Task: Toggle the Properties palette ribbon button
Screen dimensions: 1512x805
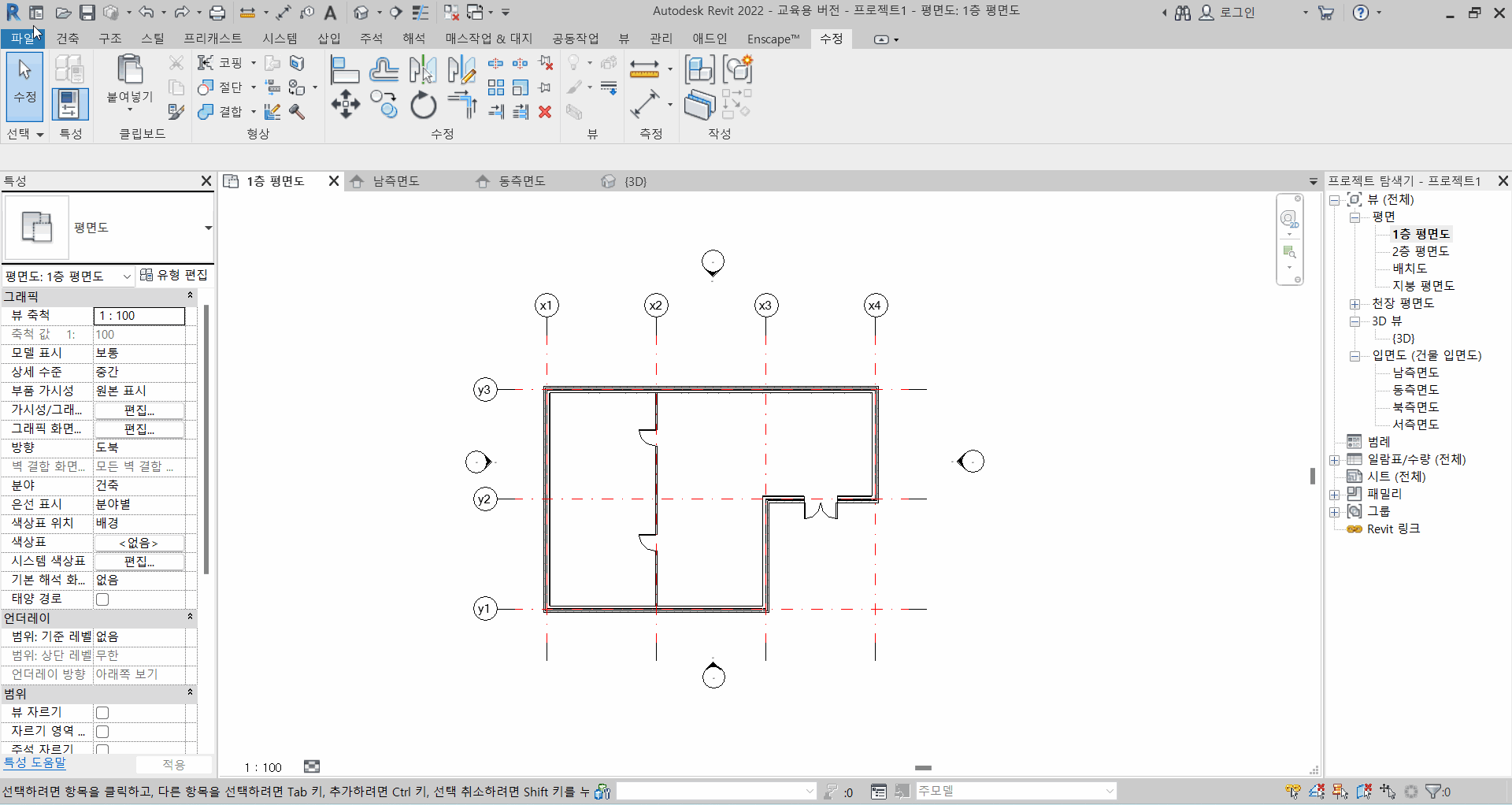Action: (x=69, y=105)
